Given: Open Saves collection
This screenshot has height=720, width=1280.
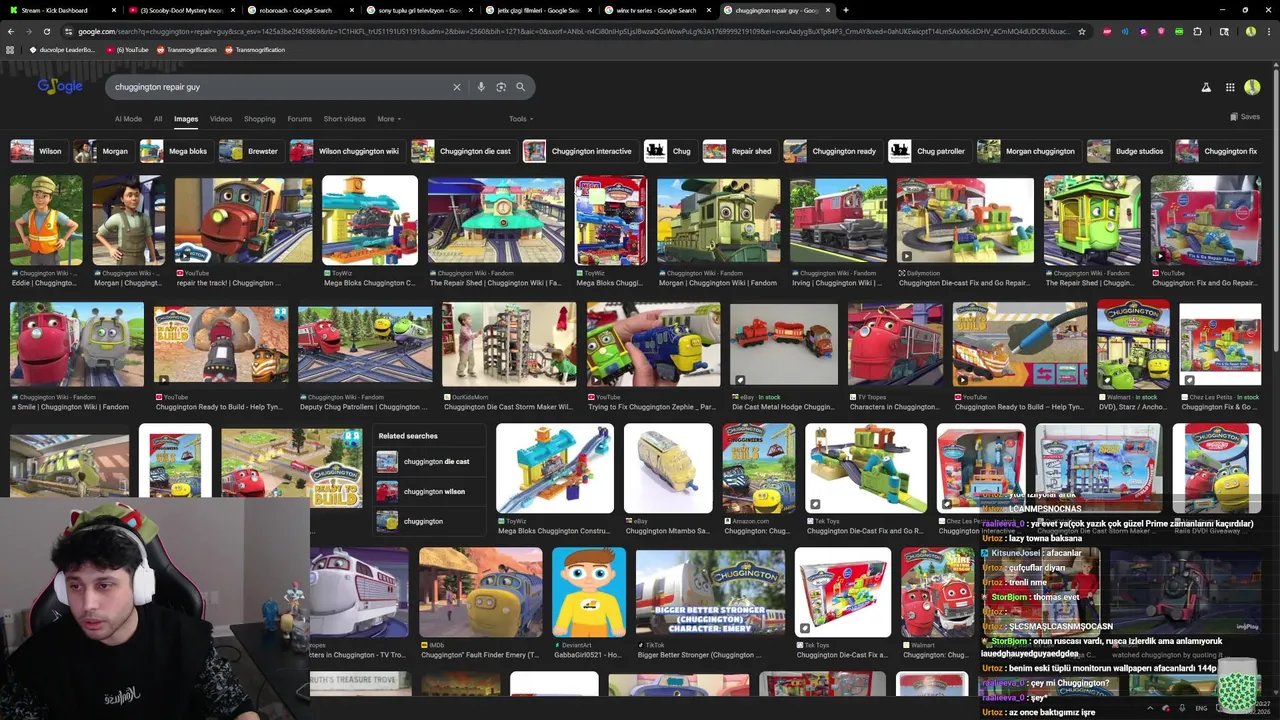Looking at the screenshot, I should (1245, 117).
